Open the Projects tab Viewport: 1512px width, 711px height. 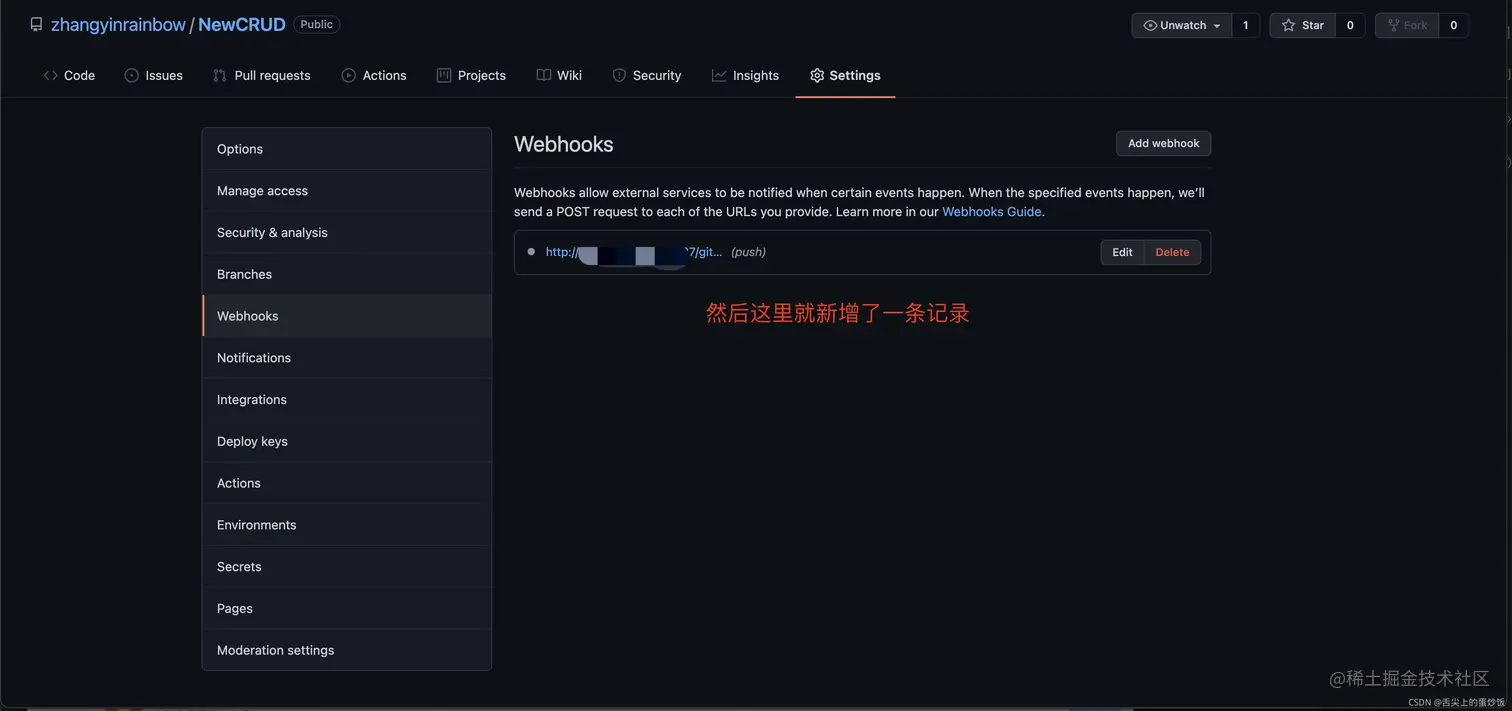471,75
